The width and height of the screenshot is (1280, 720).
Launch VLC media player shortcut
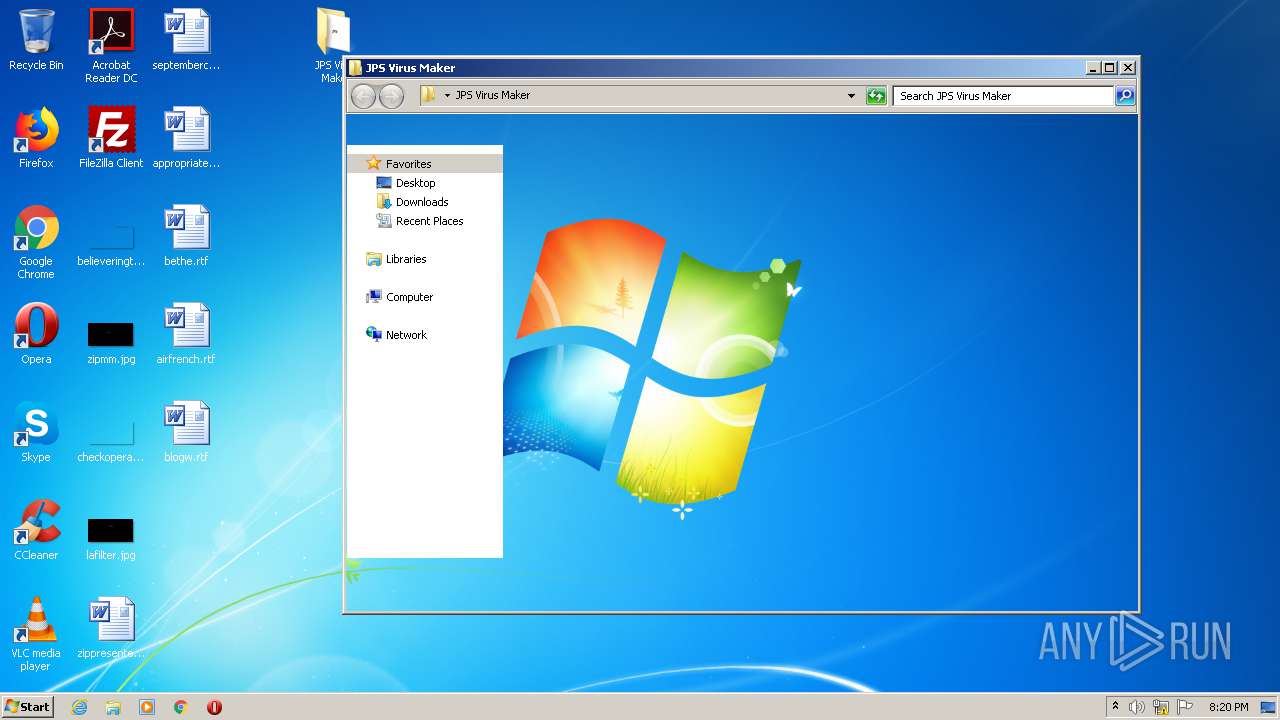tap(36, 634)
